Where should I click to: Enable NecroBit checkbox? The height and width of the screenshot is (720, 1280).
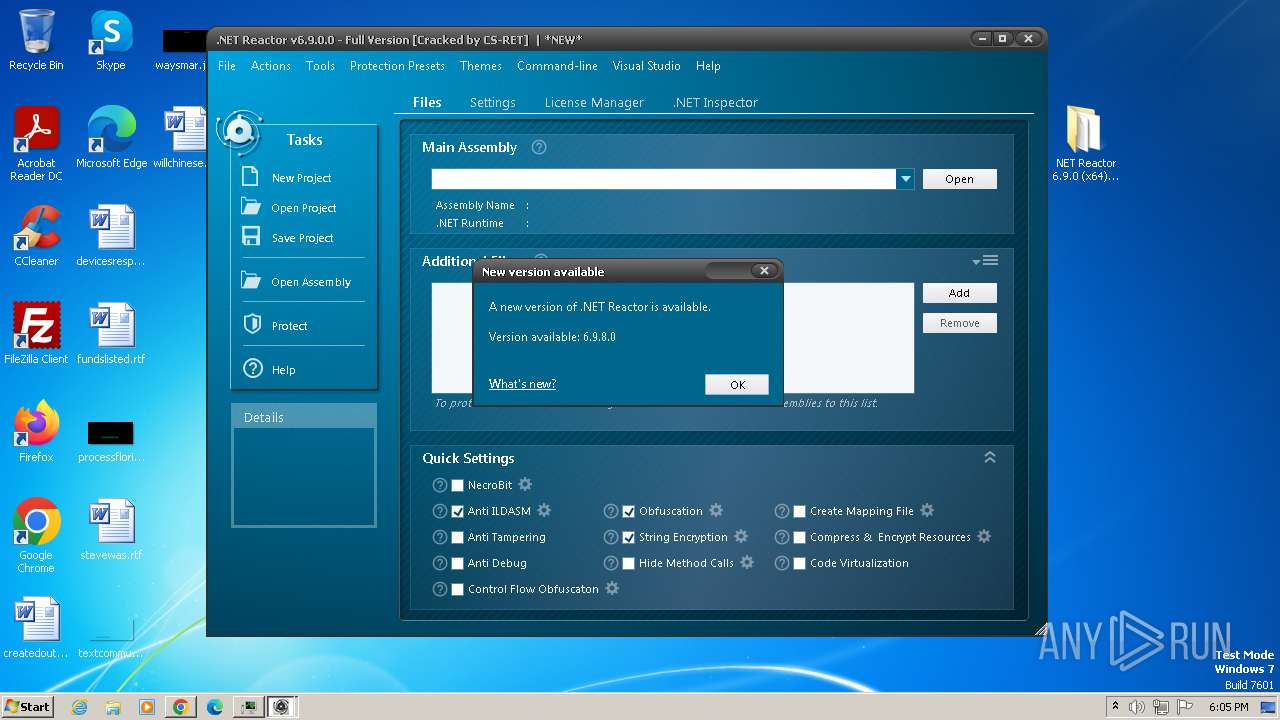[457, 485]
